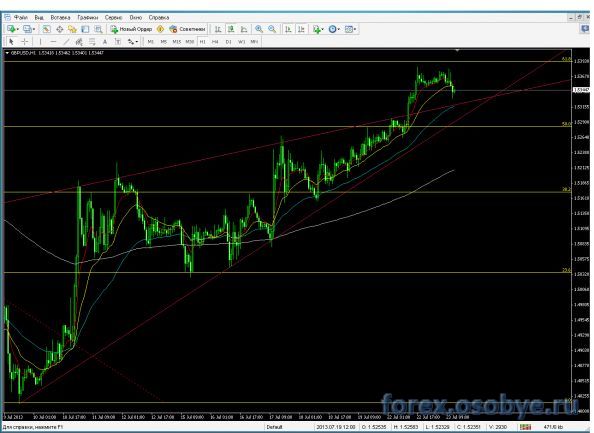Expand the New Chart dropdown arrow

click(x=18, y=29)
